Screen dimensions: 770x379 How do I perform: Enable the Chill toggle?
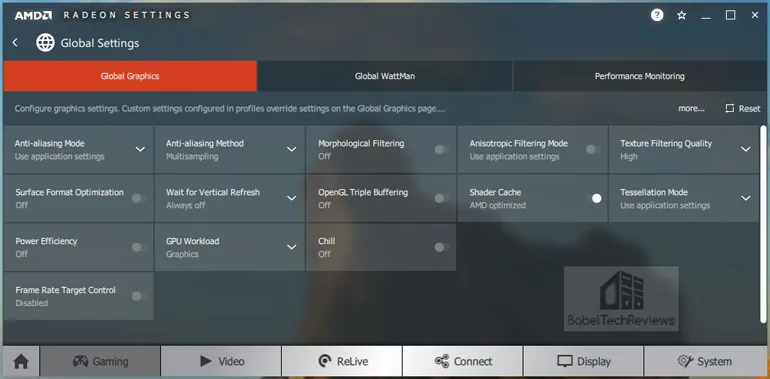pyautogui.click(x=441, y=247)
